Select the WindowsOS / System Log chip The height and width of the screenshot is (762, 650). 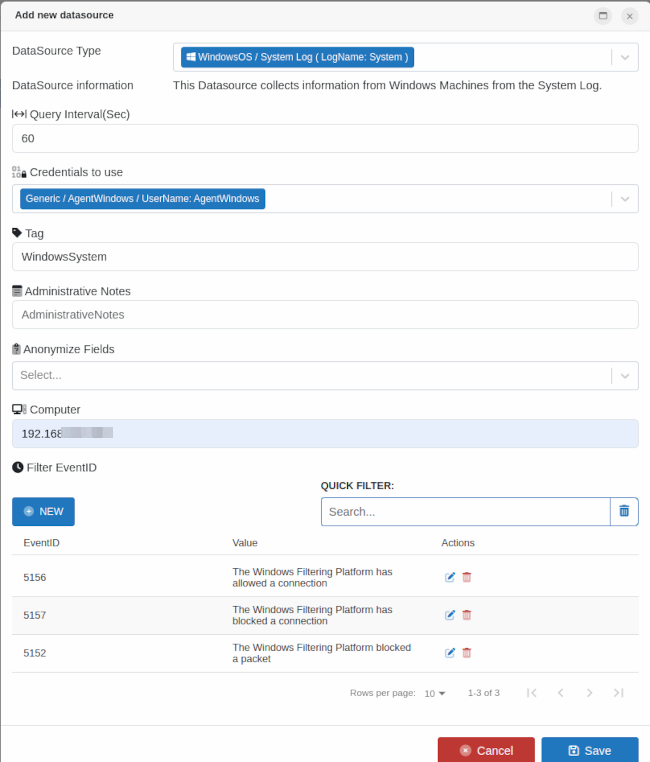[297, 57]
